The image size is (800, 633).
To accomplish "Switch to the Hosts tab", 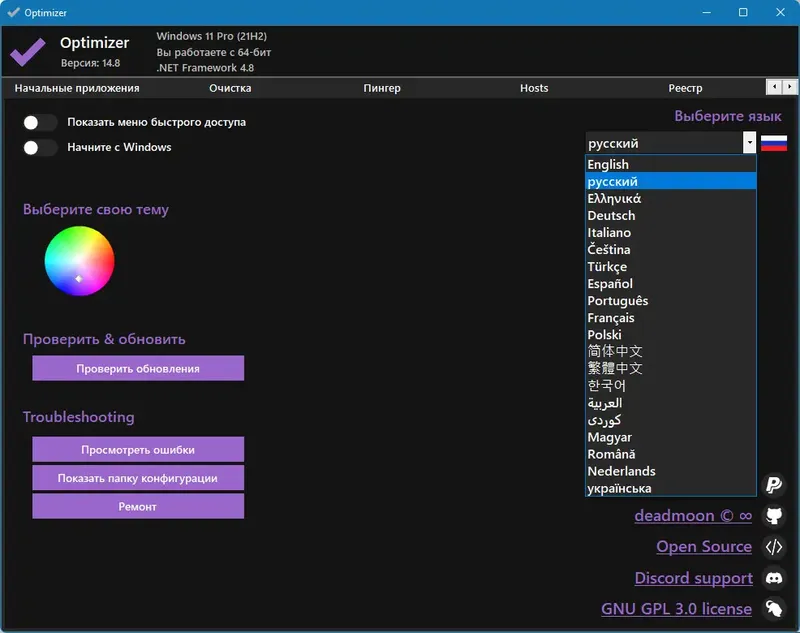I will (x=534, y=88).
